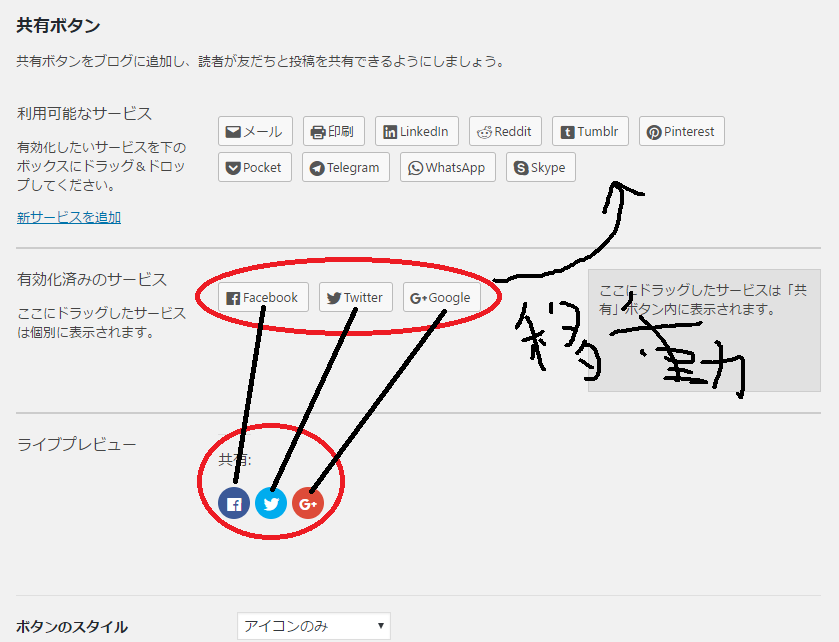
Task: Click the red Google+ preview icon
Action: (308, 503)
